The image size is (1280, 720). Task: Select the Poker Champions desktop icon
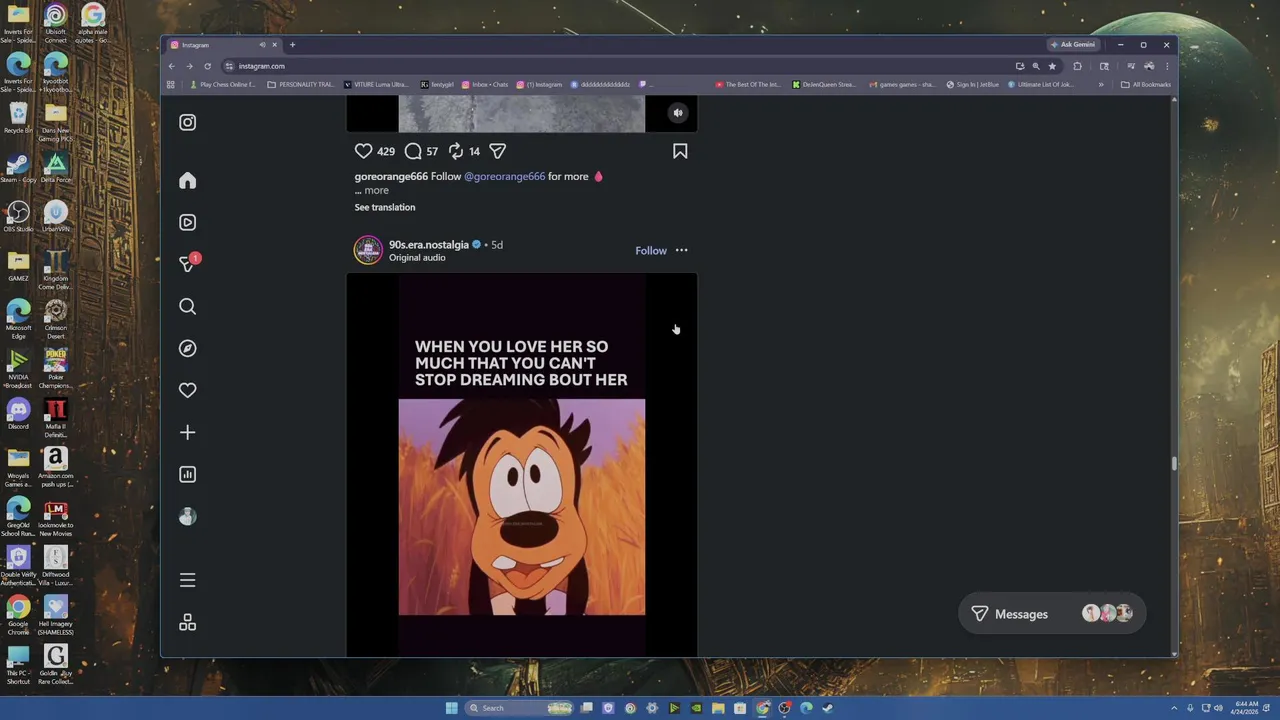pyautogui.click(x=56, y=368)
